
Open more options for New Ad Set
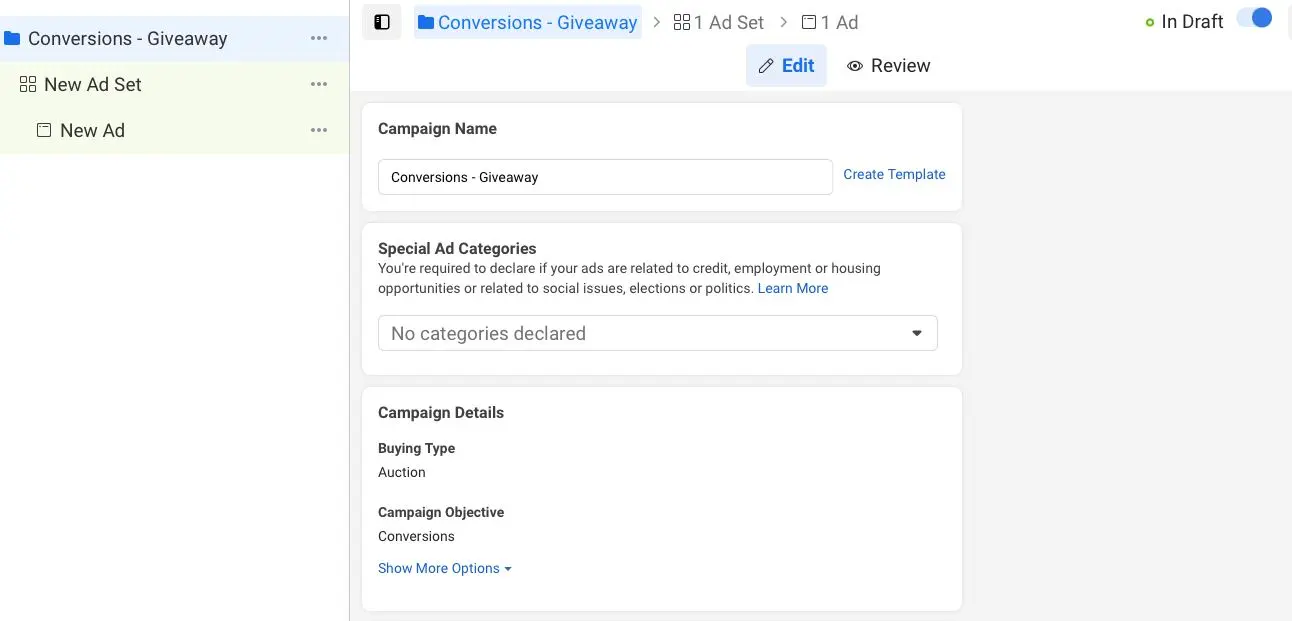tap(319, 84)
